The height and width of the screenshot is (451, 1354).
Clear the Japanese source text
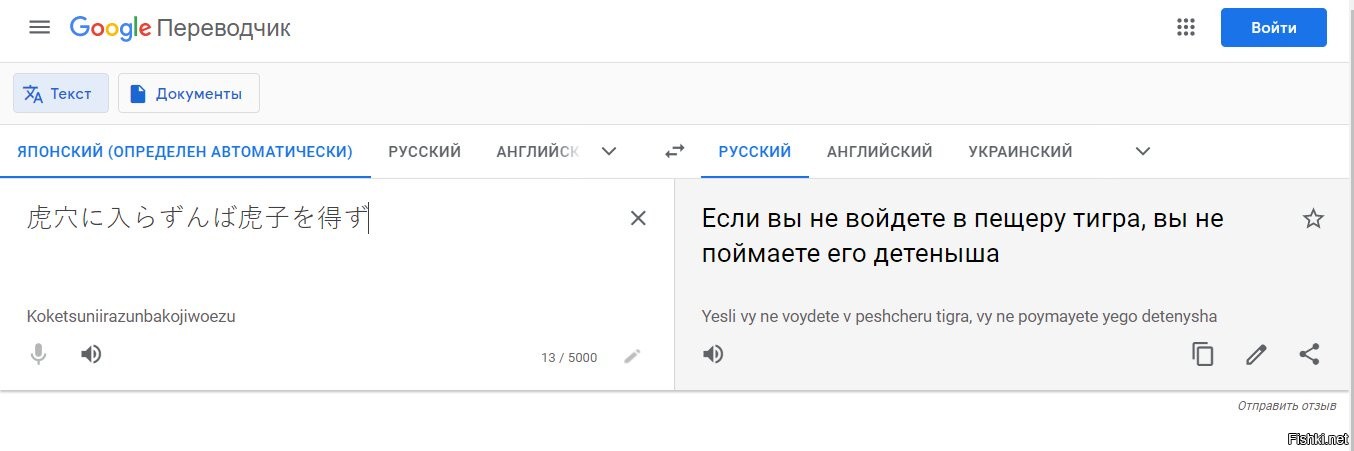pyautogui.click(x=638, y=218)
